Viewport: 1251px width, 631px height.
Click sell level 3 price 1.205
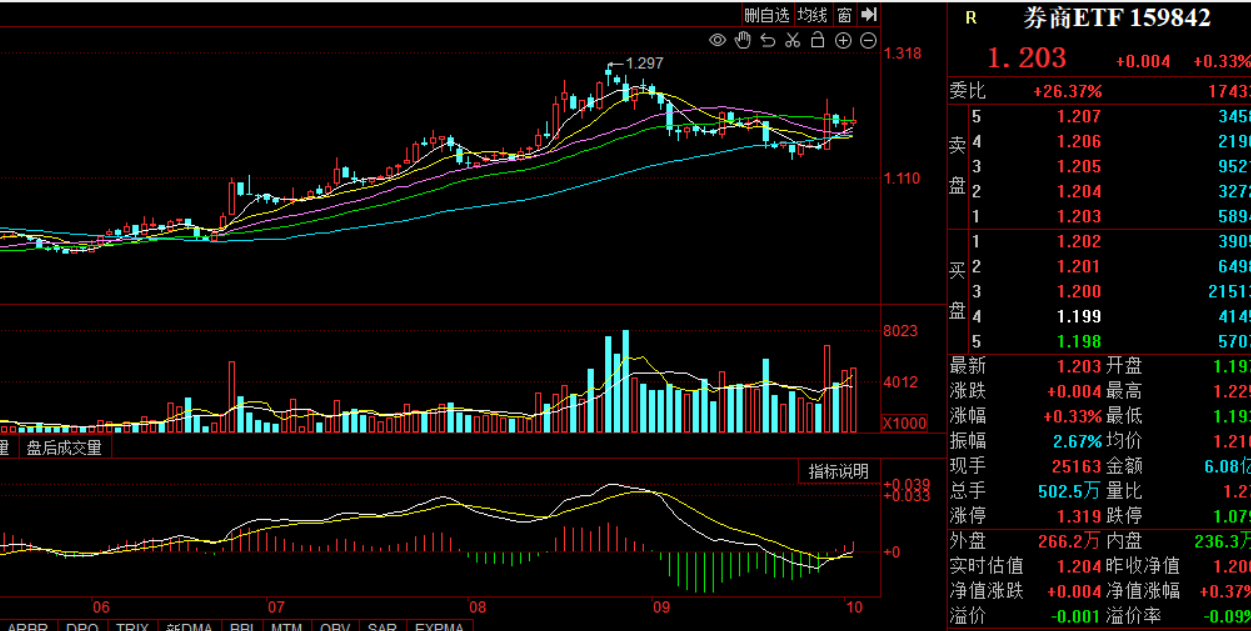tap(1079, 167)
